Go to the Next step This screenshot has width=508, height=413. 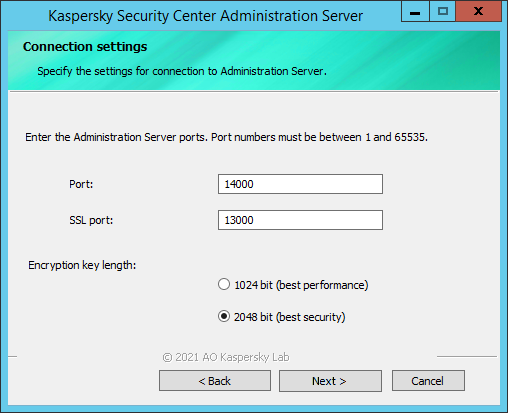[330, 381]
